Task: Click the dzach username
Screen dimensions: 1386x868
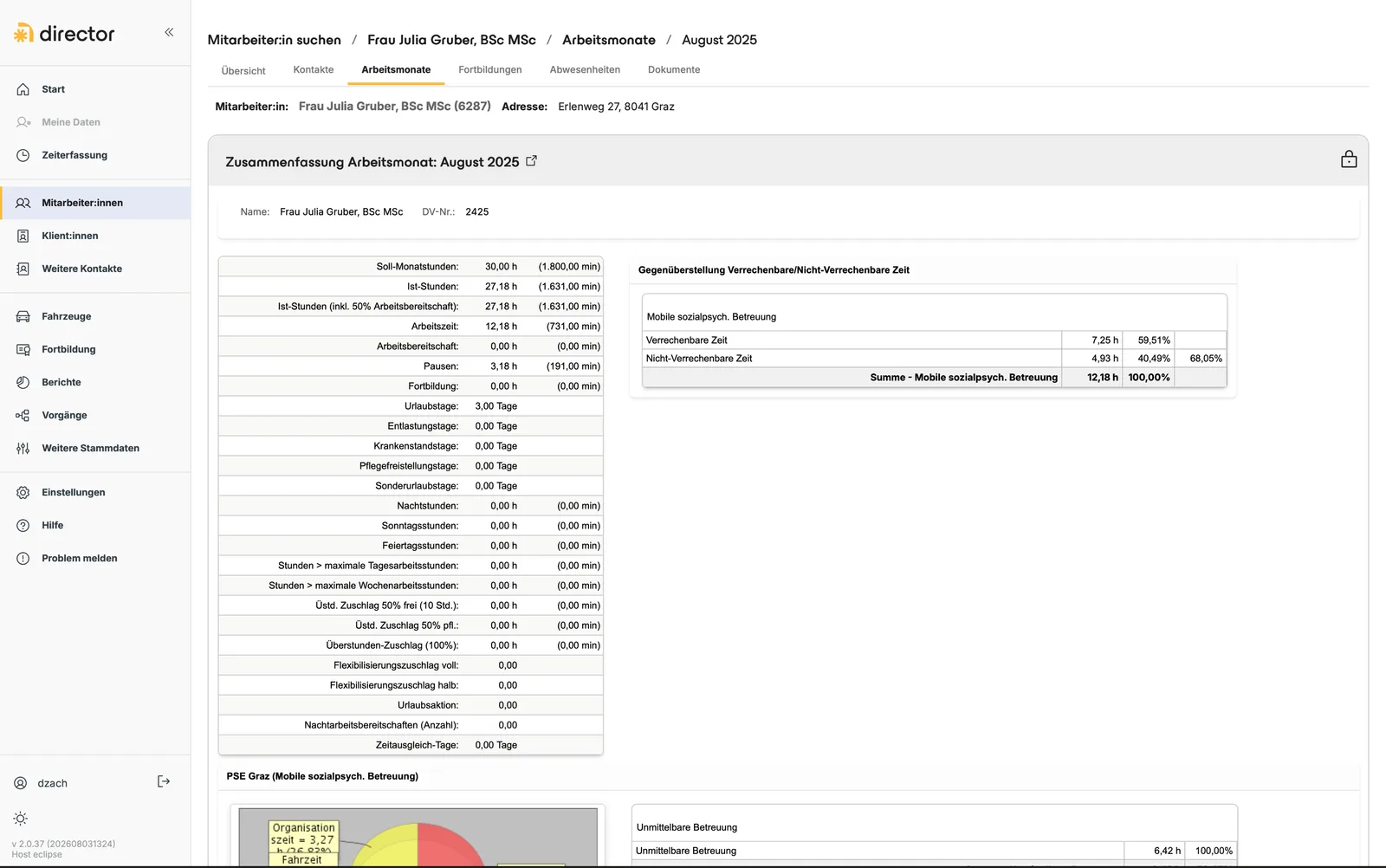Action: coord(52,783)
